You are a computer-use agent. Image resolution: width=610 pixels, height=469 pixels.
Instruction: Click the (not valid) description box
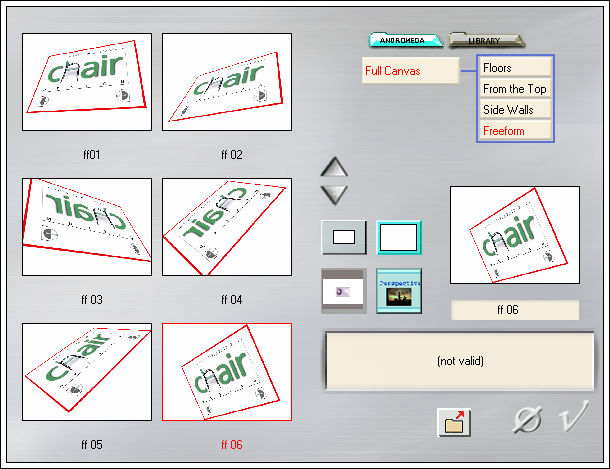pos(460,361)
